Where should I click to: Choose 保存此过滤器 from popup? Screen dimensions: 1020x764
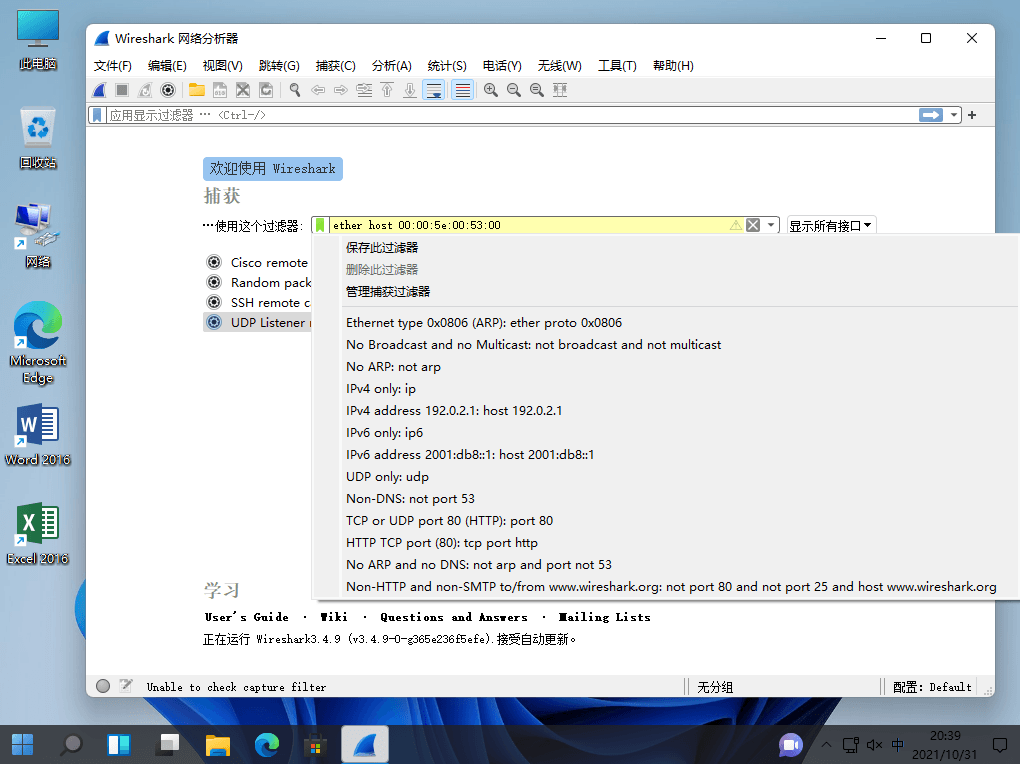point(665,248)
